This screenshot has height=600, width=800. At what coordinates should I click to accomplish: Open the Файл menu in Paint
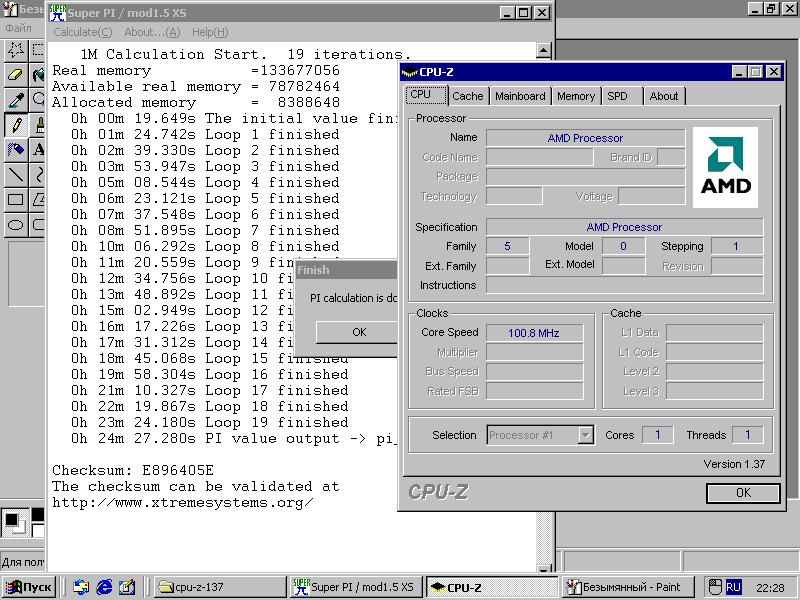18,28
